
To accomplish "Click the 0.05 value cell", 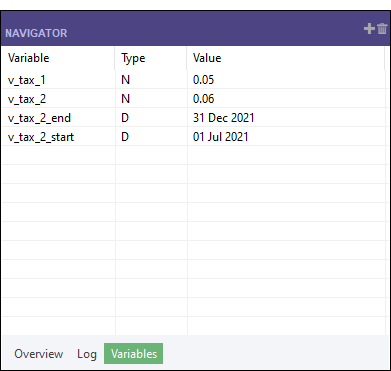I will click(x=286, y=80).
